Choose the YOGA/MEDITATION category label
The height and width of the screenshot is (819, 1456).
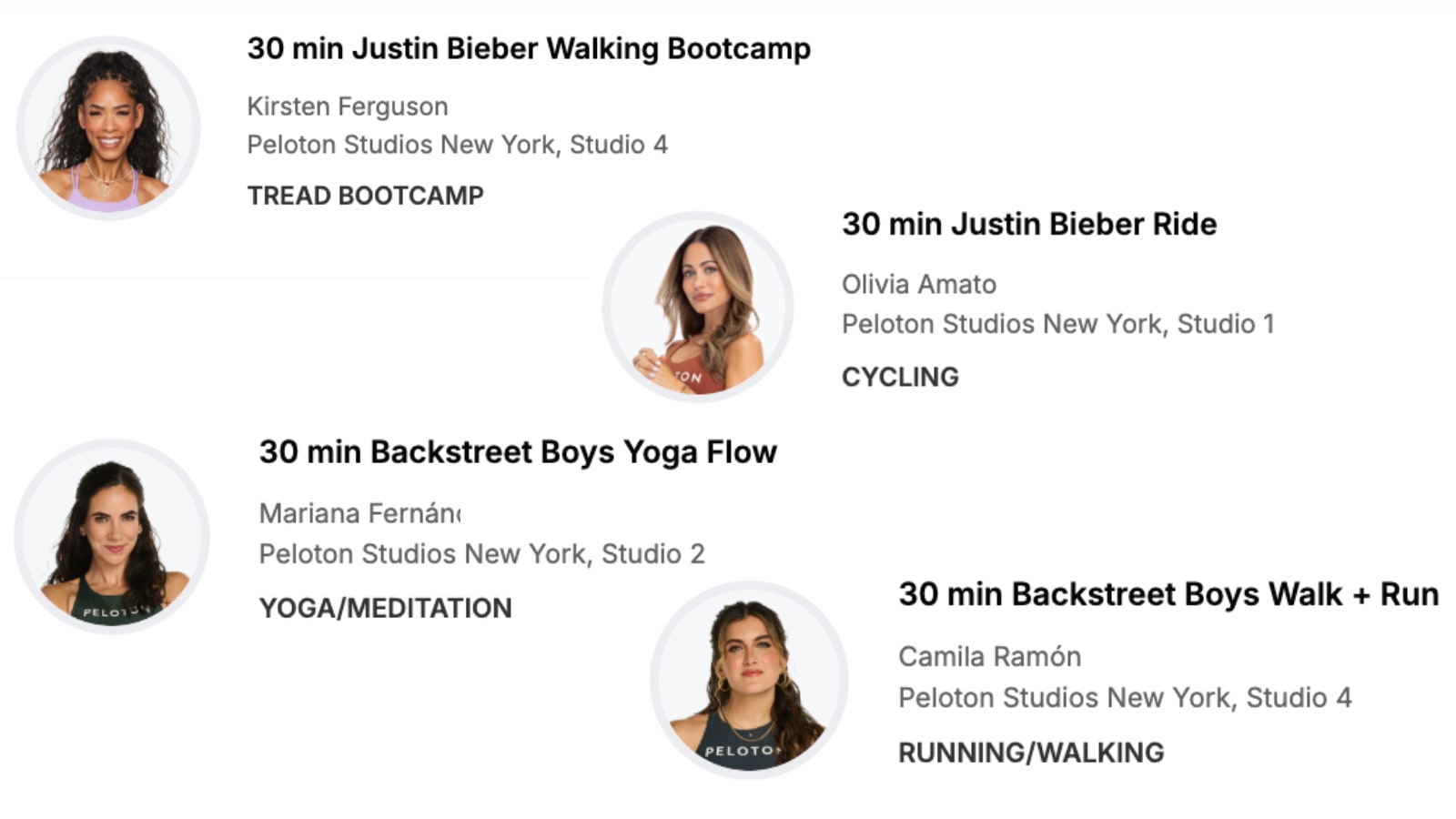click(385, 608)
